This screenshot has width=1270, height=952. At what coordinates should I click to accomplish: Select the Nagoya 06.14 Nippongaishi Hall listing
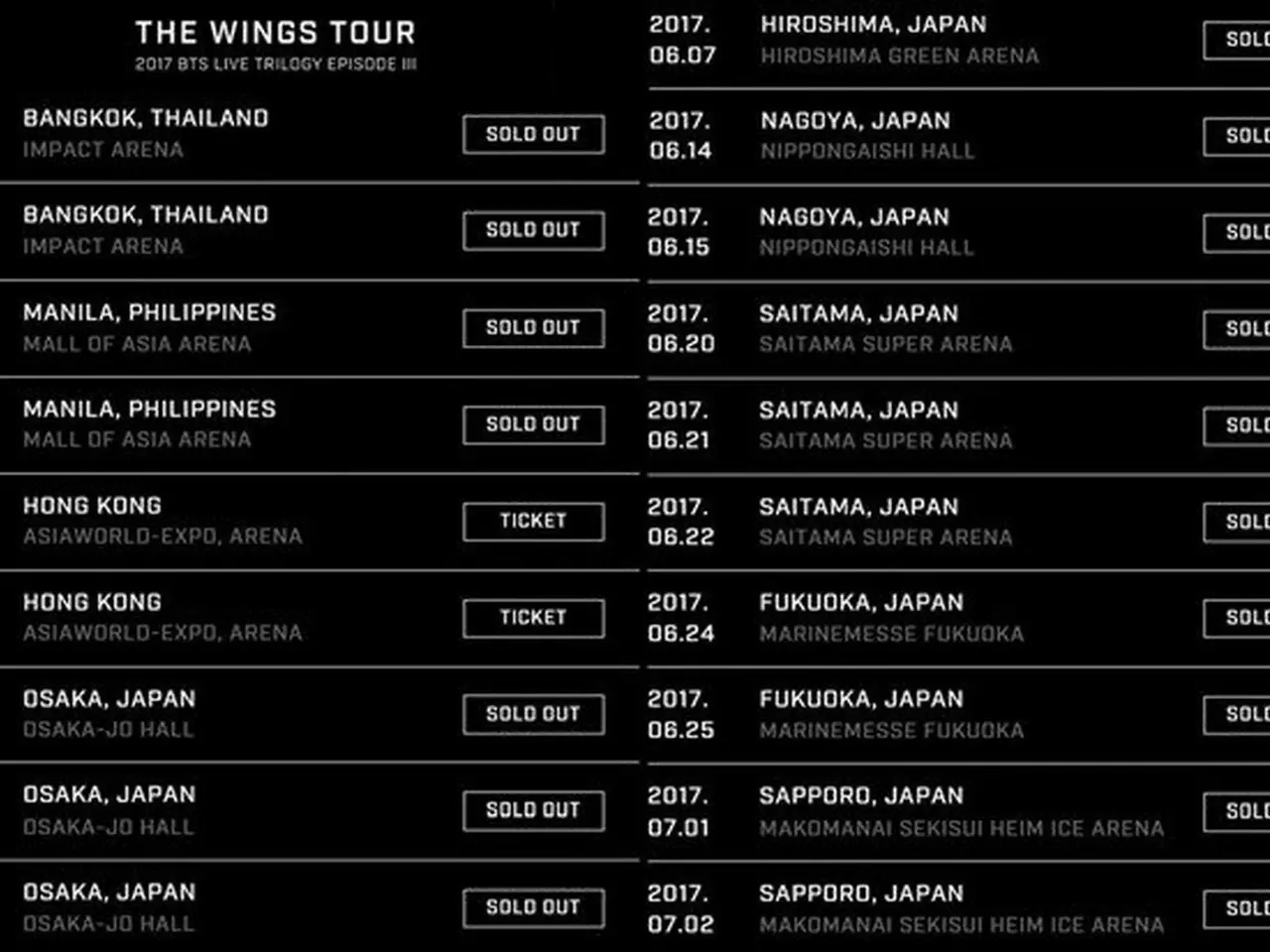click(958, 136)
